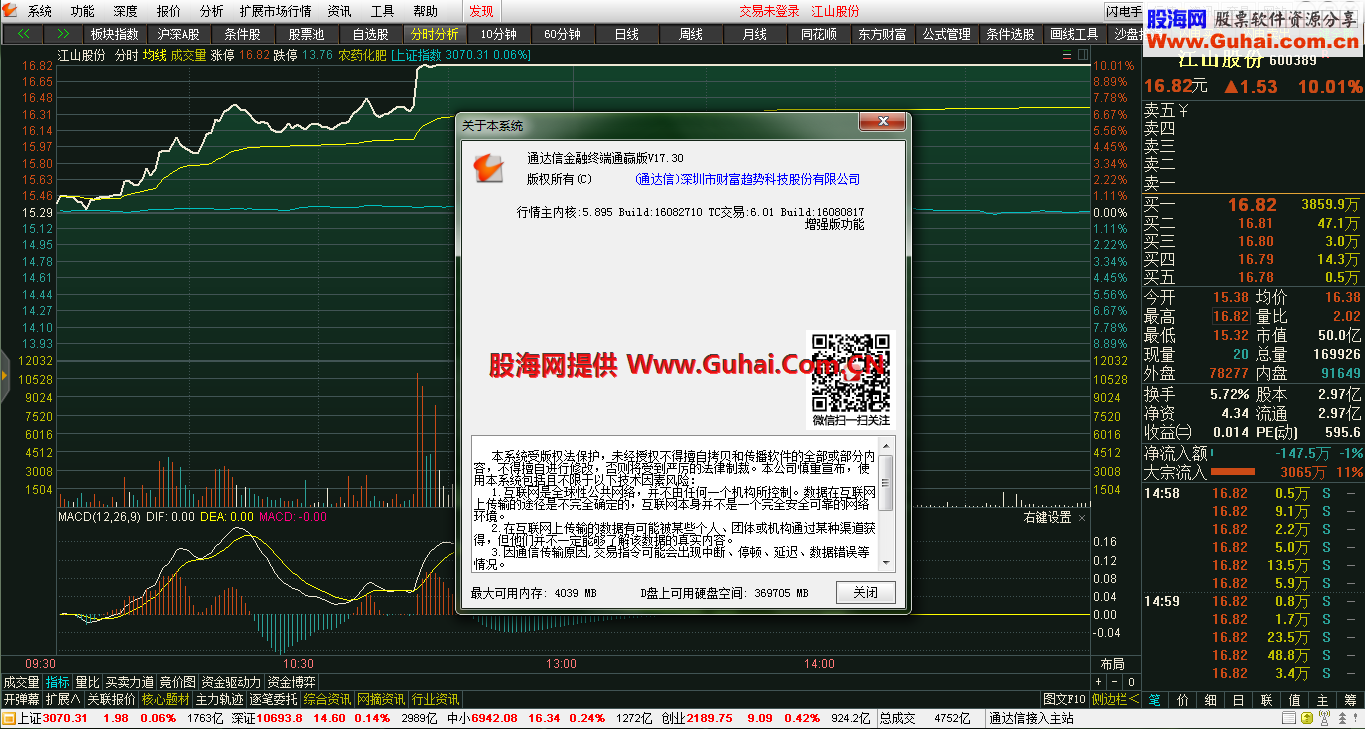The image size is (1365, 729).
Task: Collapse the sidebar with 侧边栏<
Action: point(1116,699)
